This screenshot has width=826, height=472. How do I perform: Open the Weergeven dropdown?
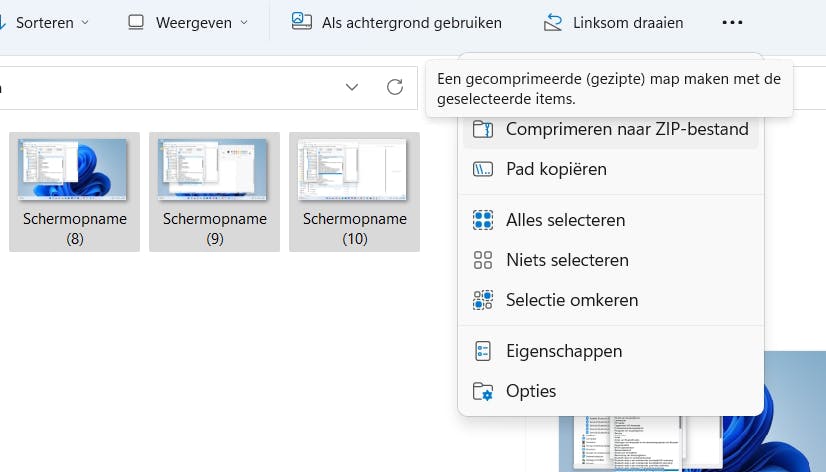(188, 22)
